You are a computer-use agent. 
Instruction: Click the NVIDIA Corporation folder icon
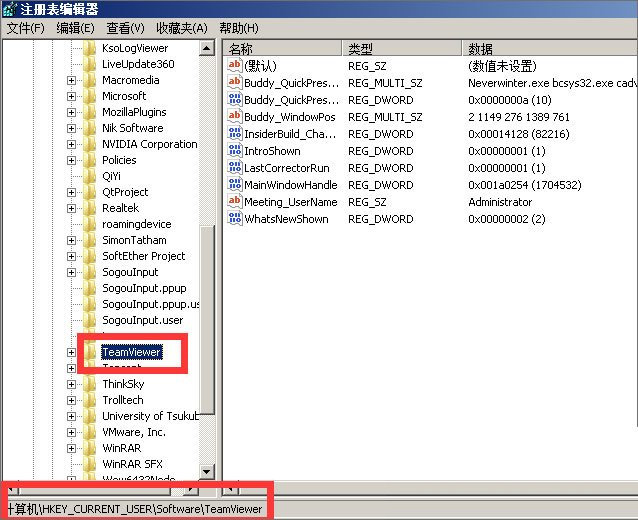(90, 144)
